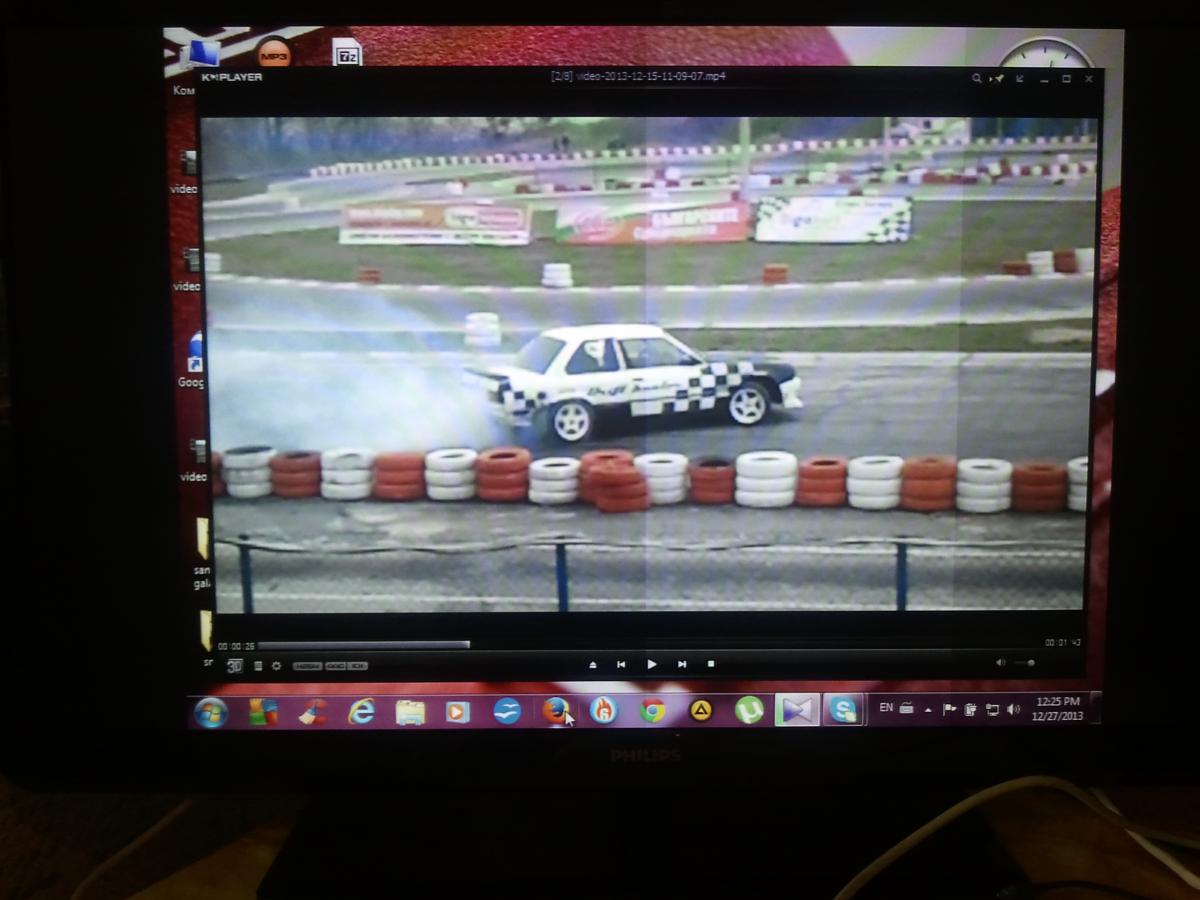
Task: Click the search icon in title bar
Action: pyautogui.click(x=977, y=78)
